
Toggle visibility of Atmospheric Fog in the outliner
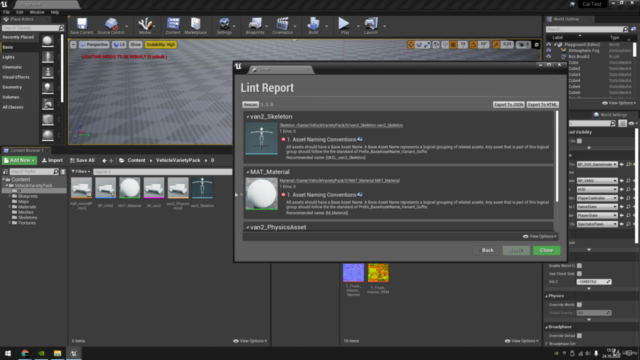[x=549, y=51]
